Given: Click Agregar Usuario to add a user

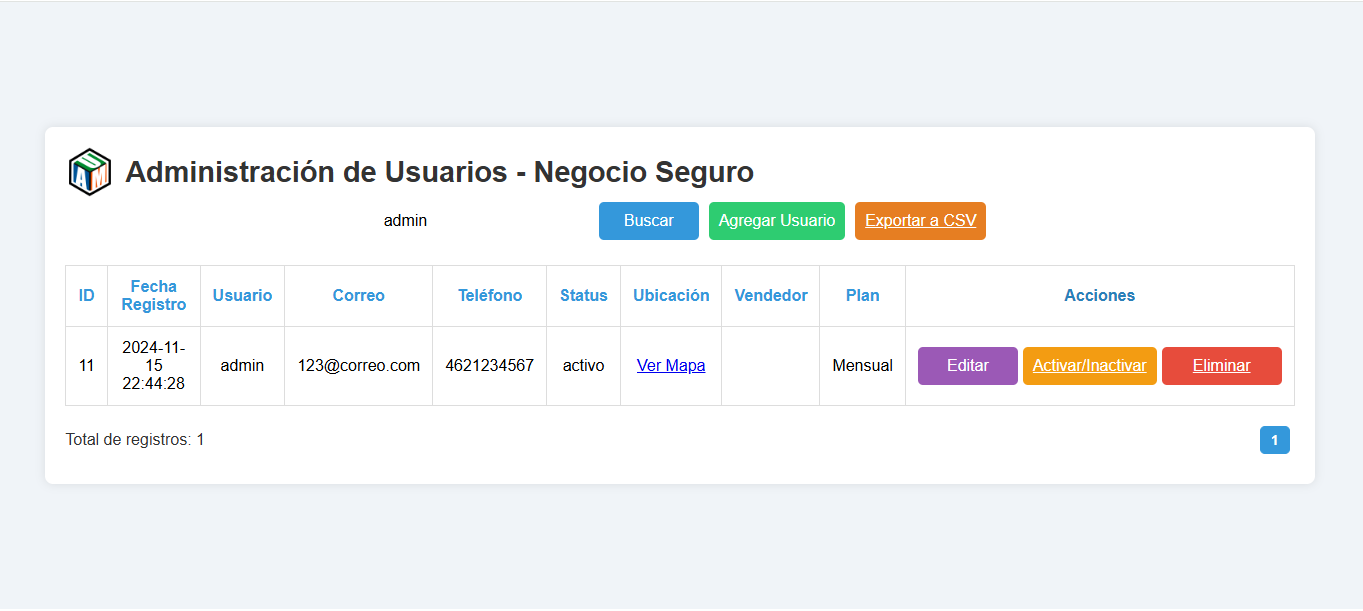Looking at the screenshot, I should click(776, 220).
